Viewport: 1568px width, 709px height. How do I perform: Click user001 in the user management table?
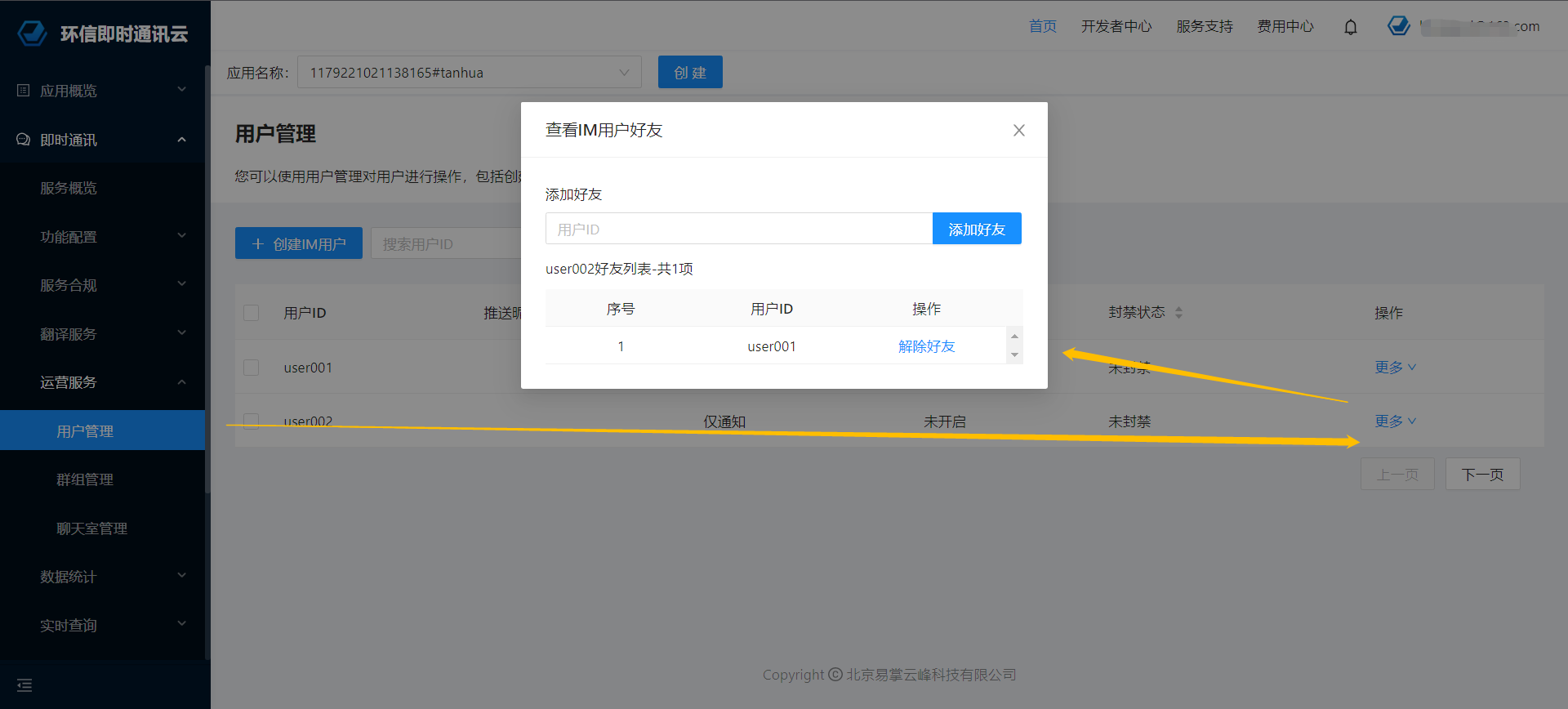308,368
